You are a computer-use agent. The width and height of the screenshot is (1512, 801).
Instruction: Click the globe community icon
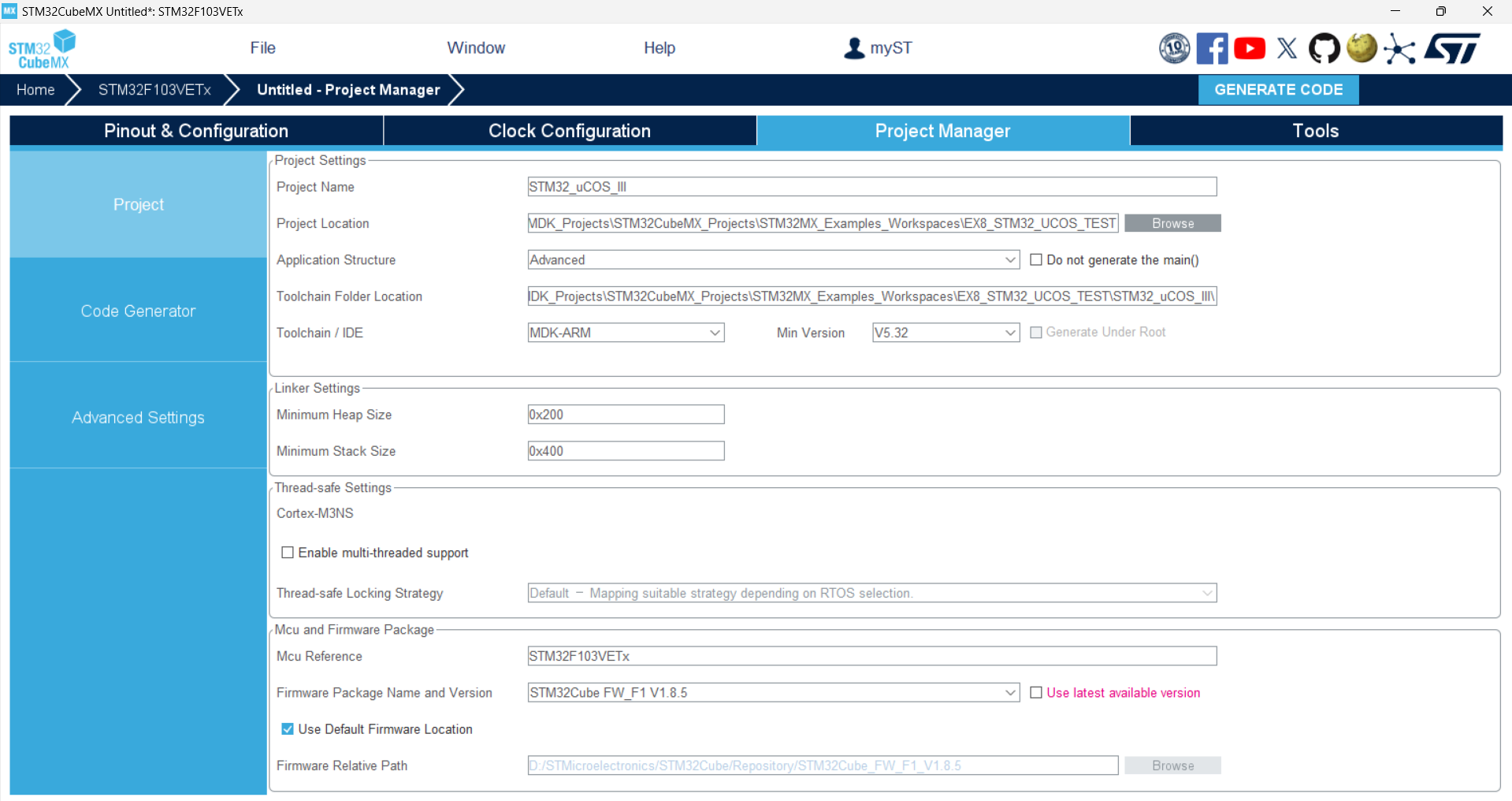click(1362, 47)
